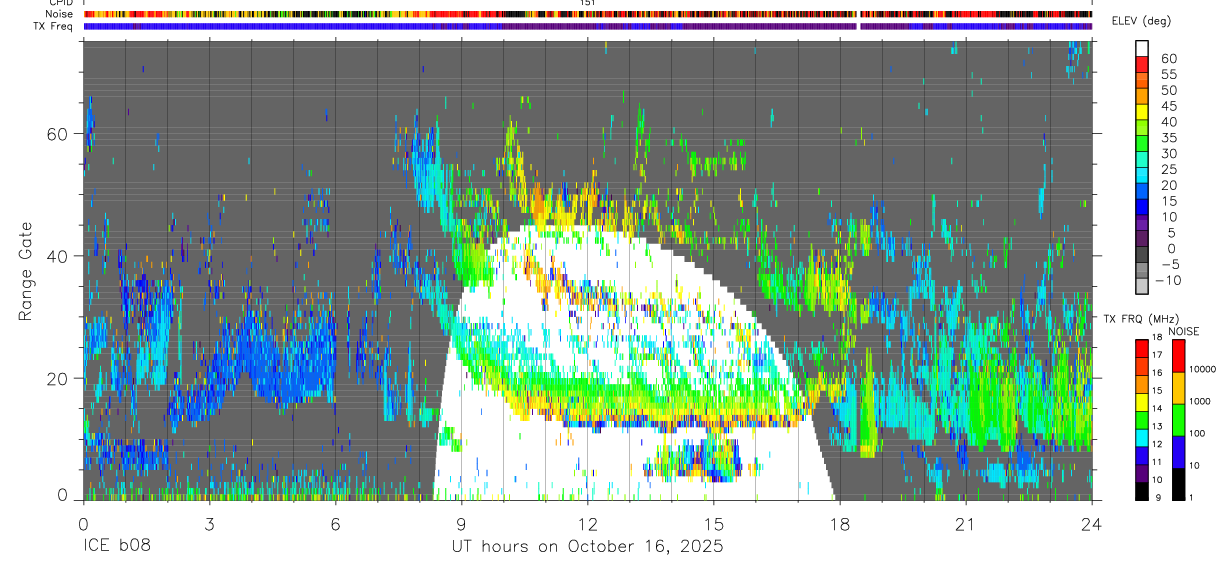The image size is (1228, 567).
Task: Click the 'TX Freq' row label
Action: [x=54, y=26]
